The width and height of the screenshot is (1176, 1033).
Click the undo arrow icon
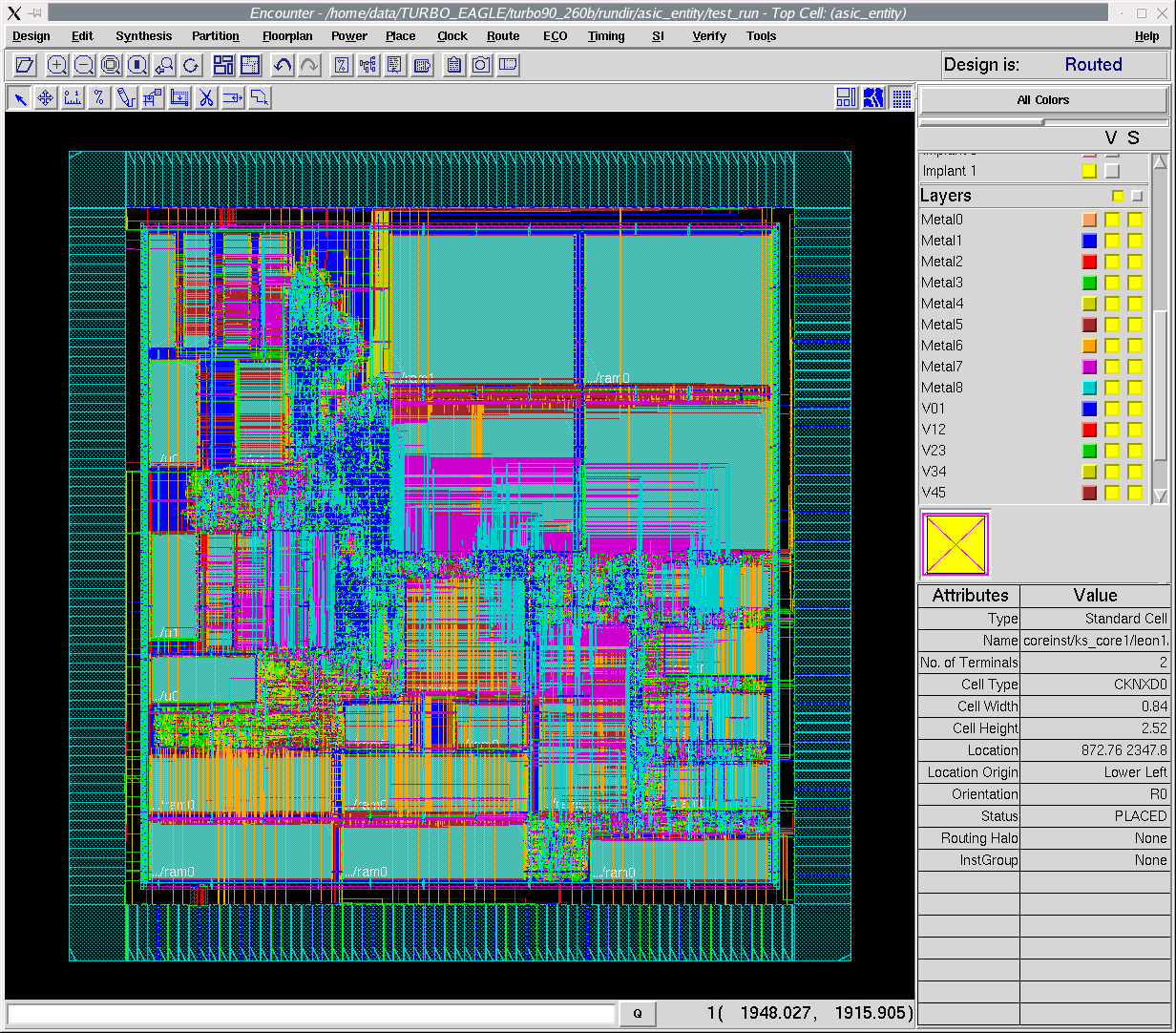pos(283,65)
